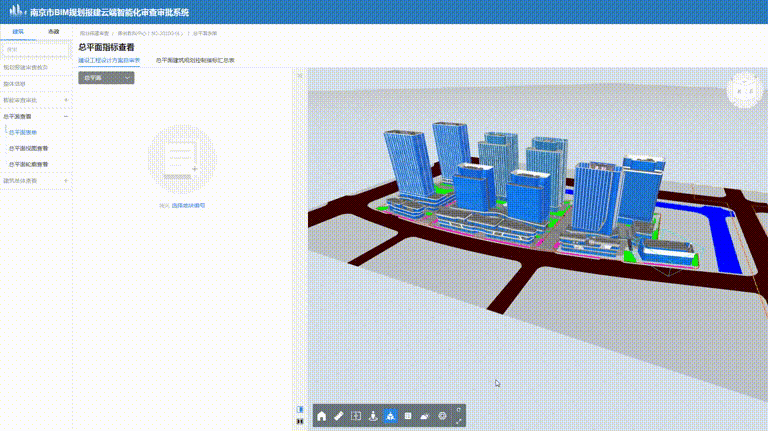Select the 市政 tab in sidebar
Viewport: 768px width, 431px height.
(x=53, y=31)
